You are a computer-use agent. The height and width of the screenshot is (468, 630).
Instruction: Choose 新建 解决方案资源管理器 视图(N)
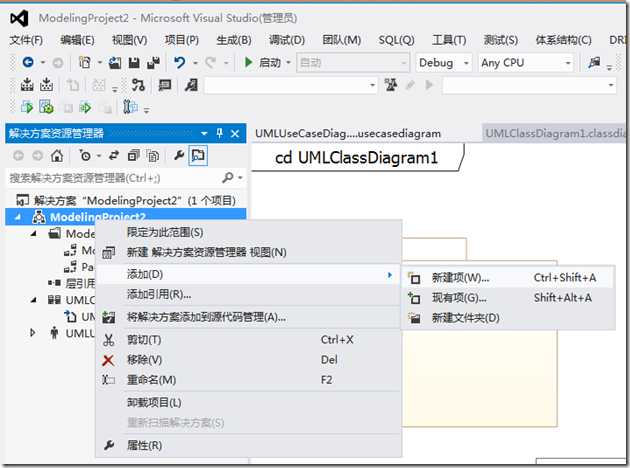[248, 252]
